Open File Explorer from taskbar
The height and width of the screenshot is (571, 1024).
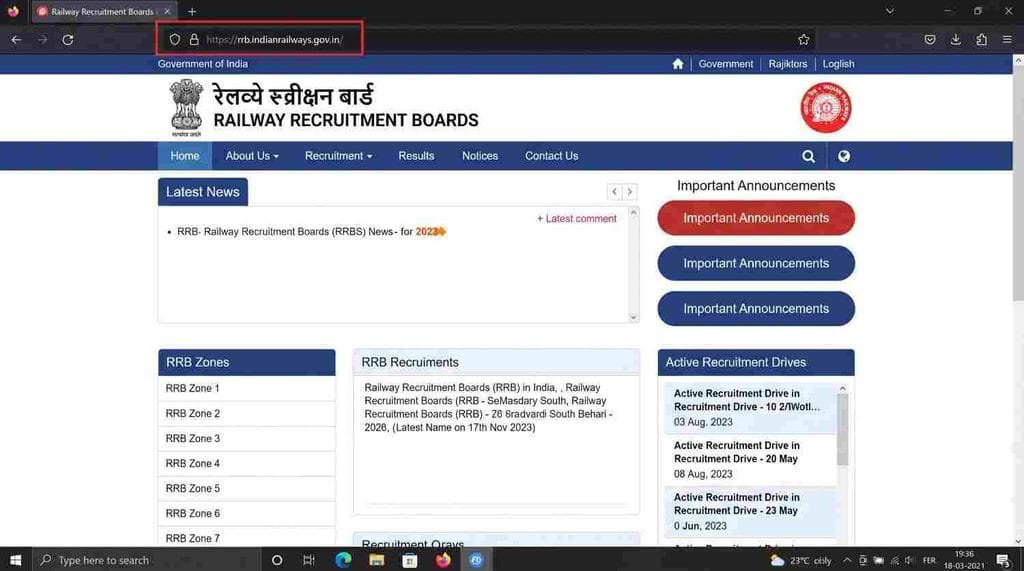[376, 560]
